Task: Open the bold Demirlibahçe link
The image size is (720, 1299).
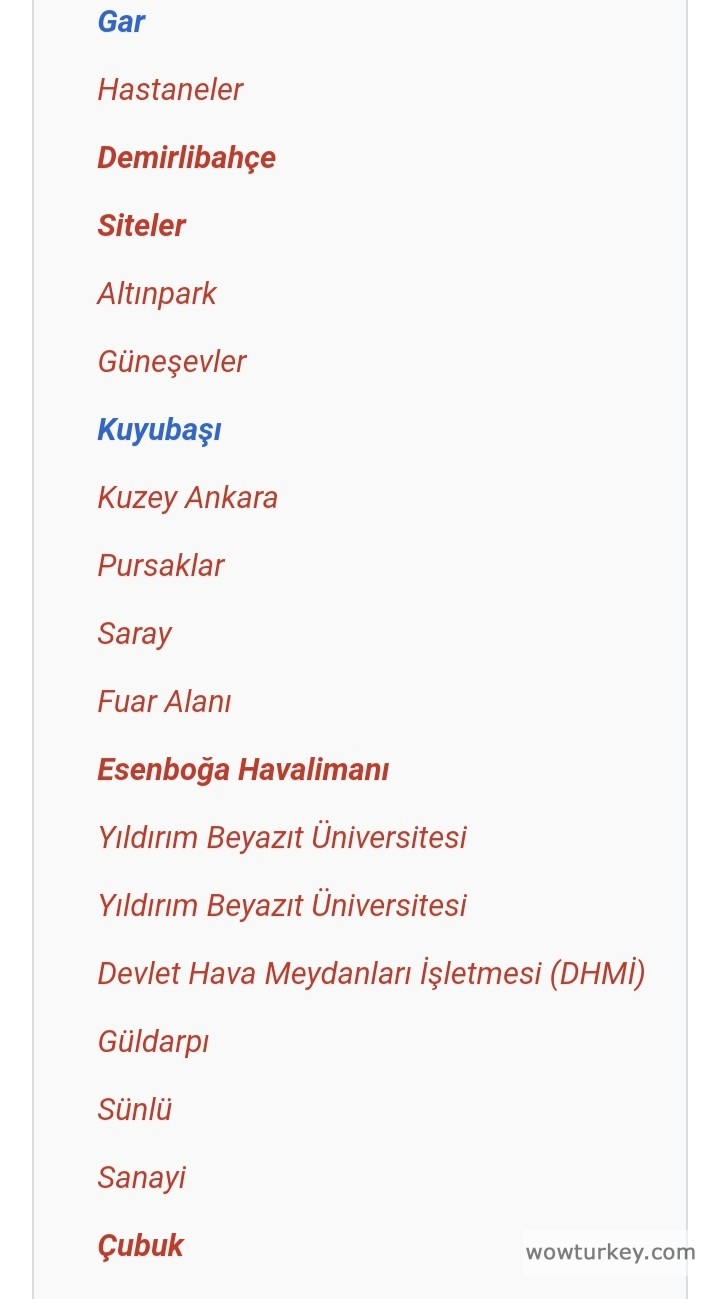Action: coord(186,158)
